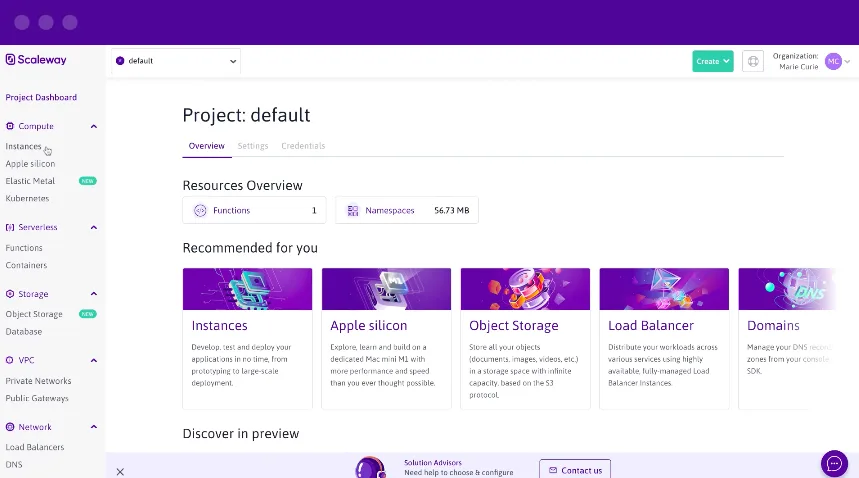Open Public Gateways in the sidebar
859x478 pixels.
pos(37,398)
